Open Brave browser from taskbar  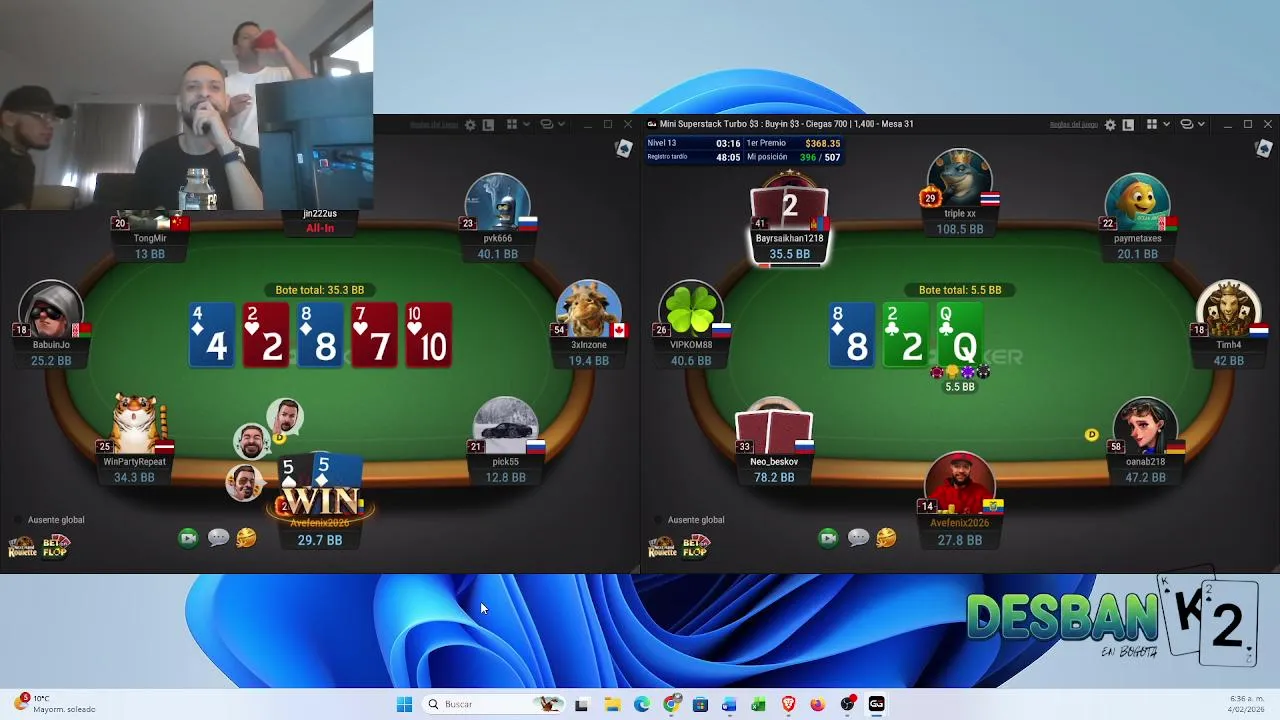tap(788, 704)
